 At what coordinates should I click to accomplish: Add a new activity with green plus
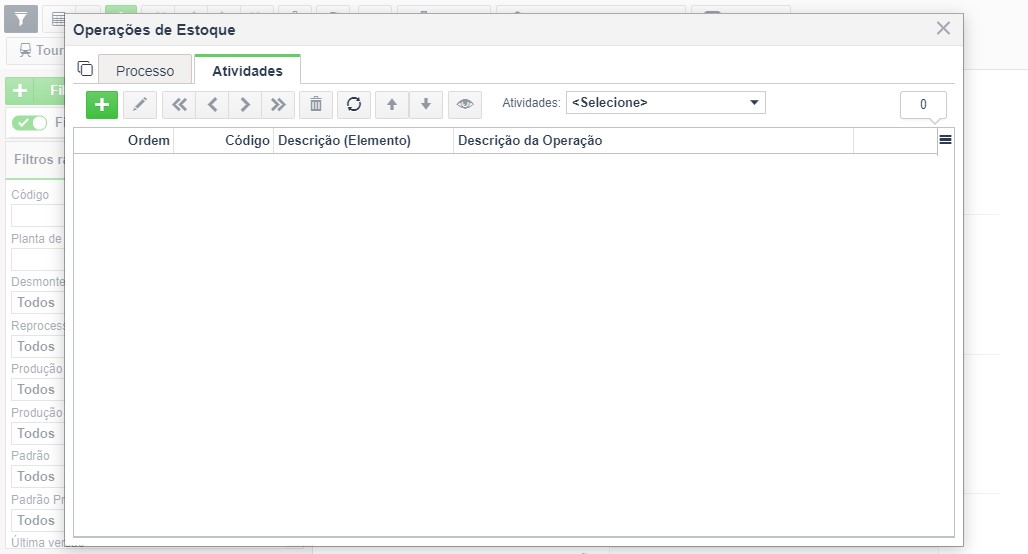[102, 105]
